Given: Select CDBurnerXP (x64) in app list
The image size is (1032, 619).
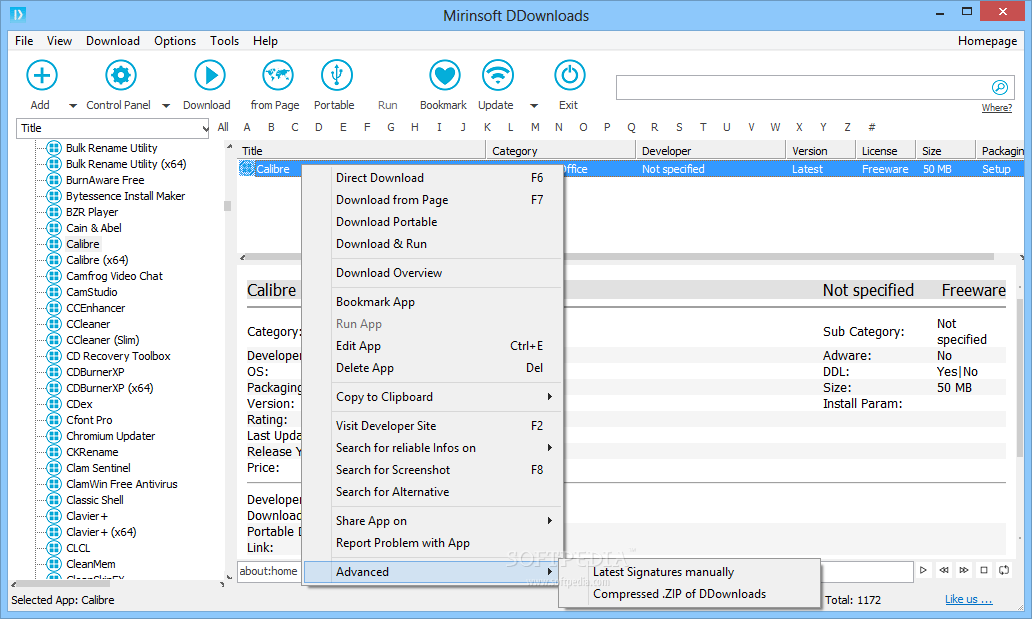Looking at the screenshot, I should 109,388.
